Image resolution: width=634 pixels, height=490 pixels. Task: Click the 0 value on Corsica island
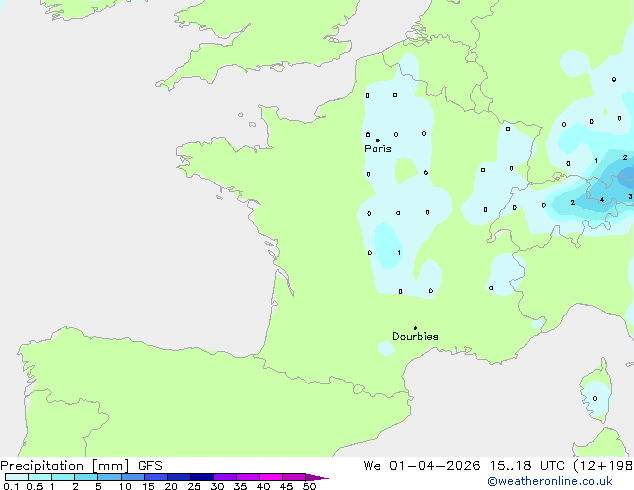pos(595,398)
